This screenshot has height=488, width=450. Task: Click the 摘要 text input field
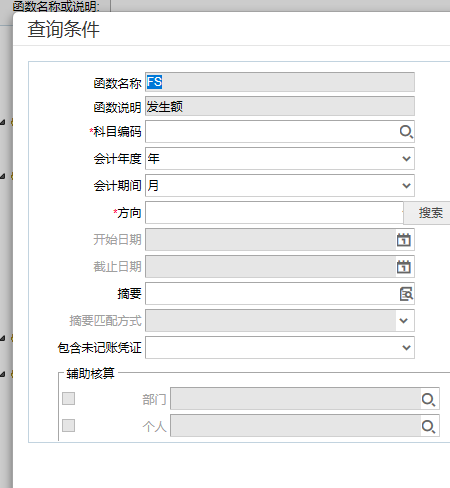click(272, 294)
